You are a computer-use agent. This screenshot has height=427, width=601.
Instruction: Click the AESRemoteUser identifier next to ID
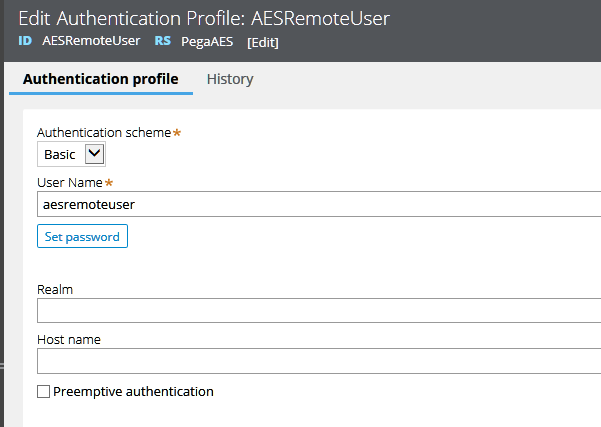[x=91, y=41]
